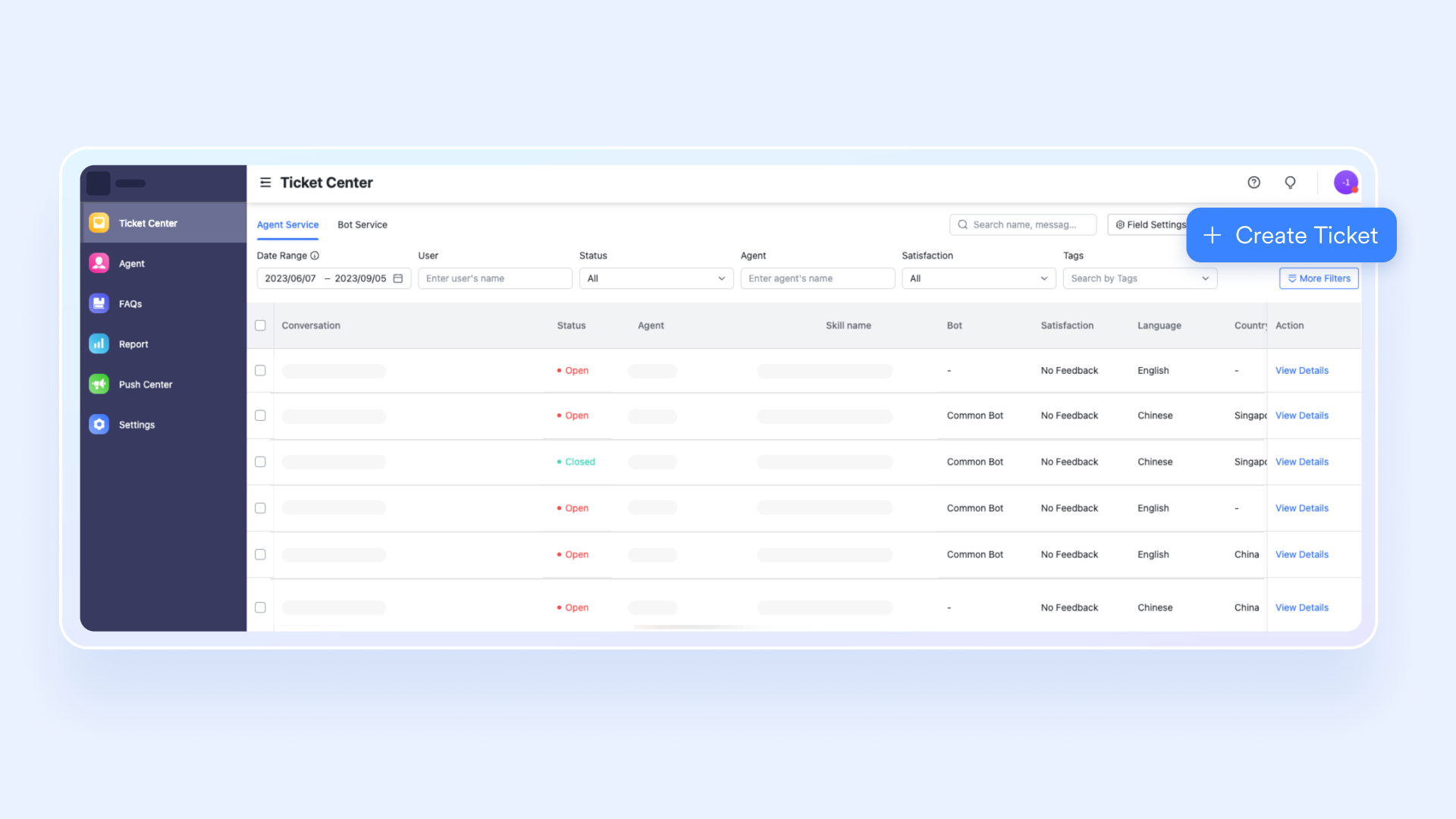Click the More Filters button
This screenshot has height=819, width=1456.
pyautogui.click(x=1319, y=278)
